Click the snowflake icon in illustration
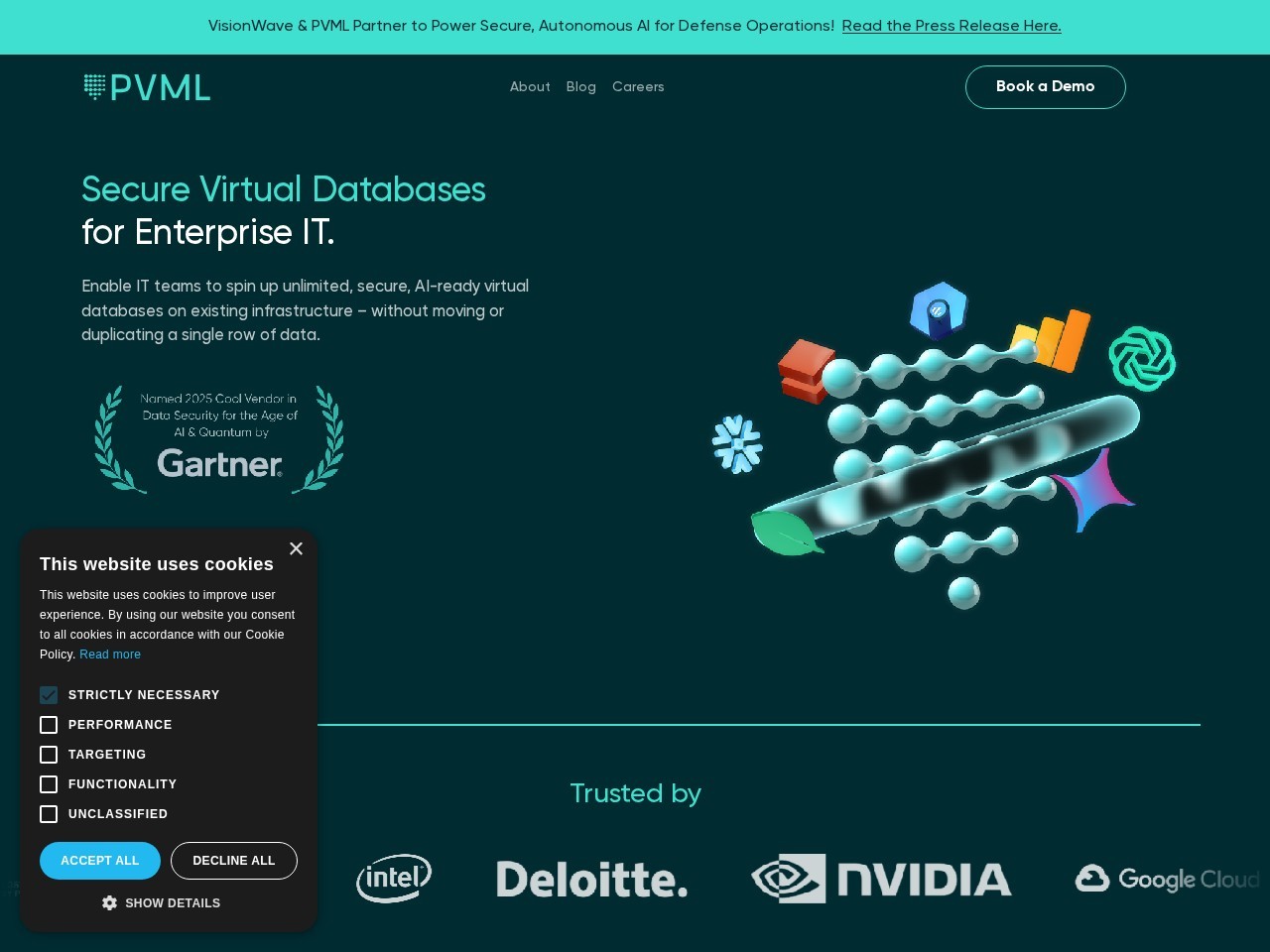1270x952 pixels. pos(737,443)
